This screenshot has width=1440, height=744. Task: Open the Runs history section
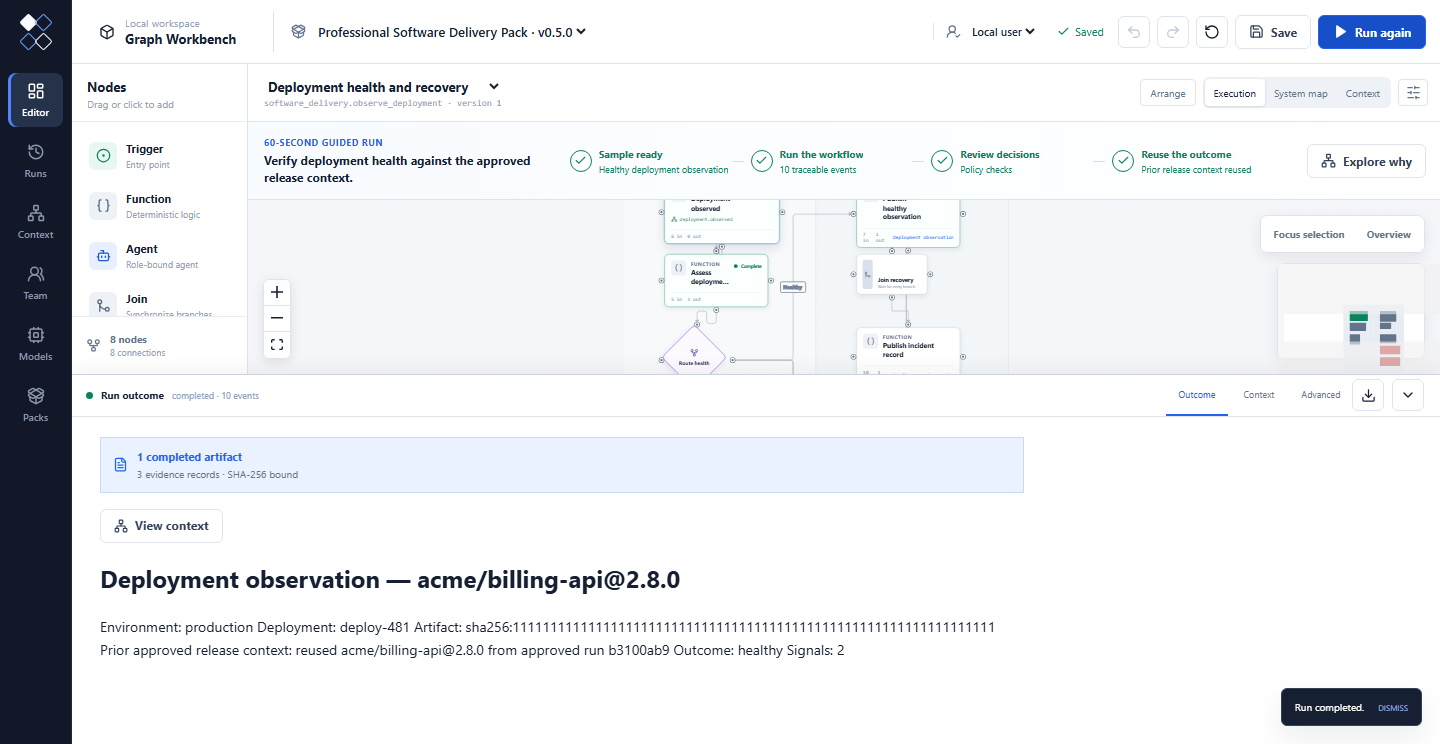pos(36,161)
